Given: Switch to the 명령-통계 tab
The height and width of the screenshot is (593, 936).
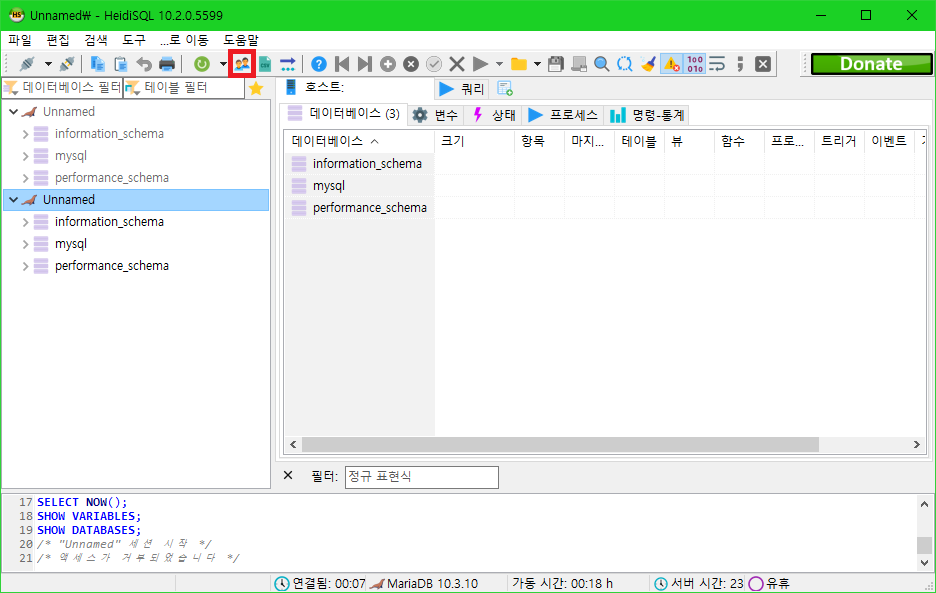Looking at the screenshot, I should pos(647,115).
